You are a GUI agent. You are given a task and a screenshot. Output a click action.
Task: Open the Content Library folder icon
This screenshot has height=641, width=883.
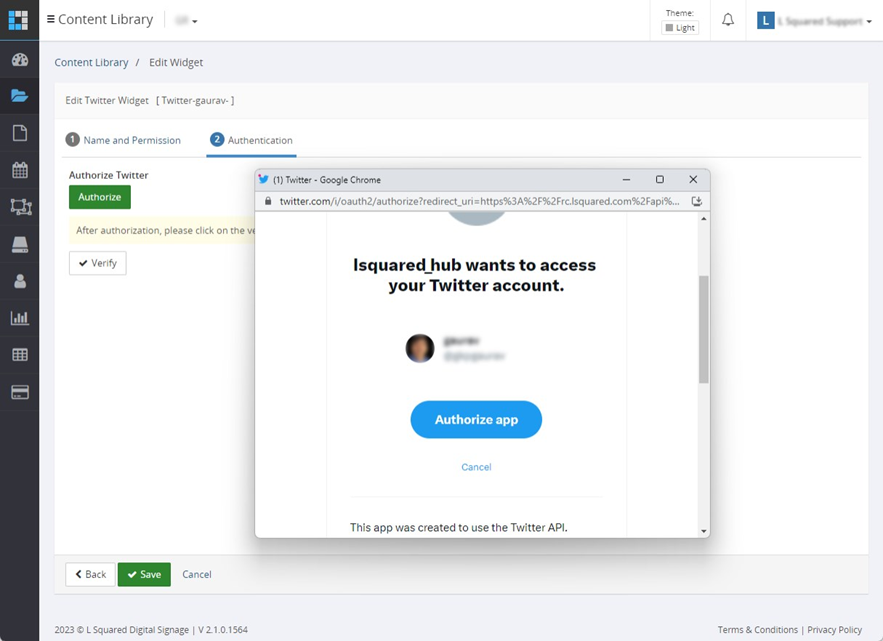coord(20,96)
